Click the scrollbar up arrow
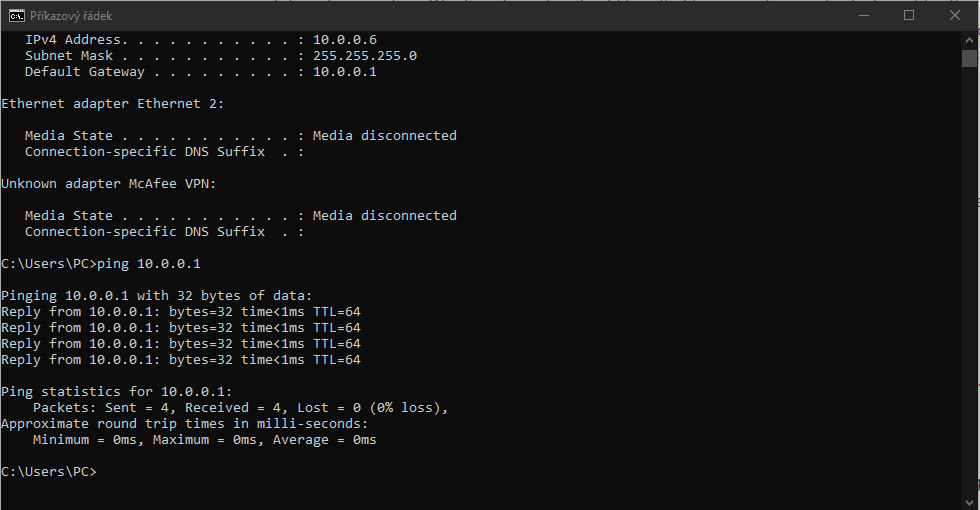Image resolution: width=980 pixels, height=510 pixels. click(969, 39)
